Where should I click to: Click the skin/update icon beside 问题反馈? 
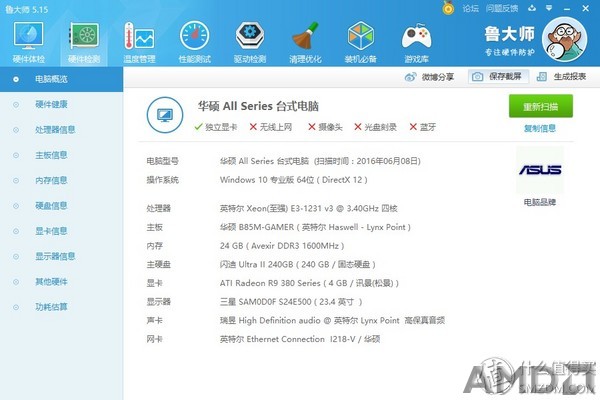tap(532, 8)
